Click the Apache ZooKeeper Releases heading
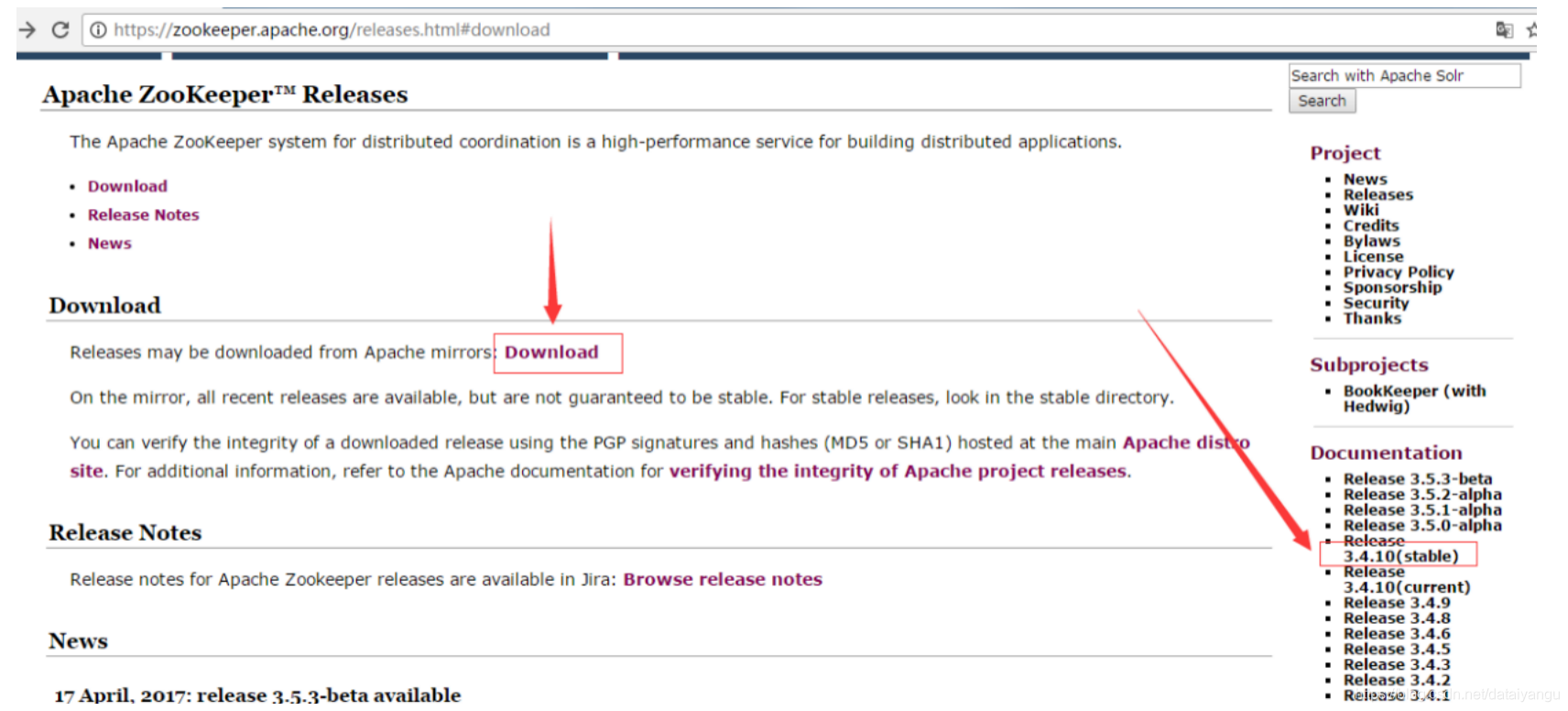The height and width of the screenshot is (711, 1568). 225,95
